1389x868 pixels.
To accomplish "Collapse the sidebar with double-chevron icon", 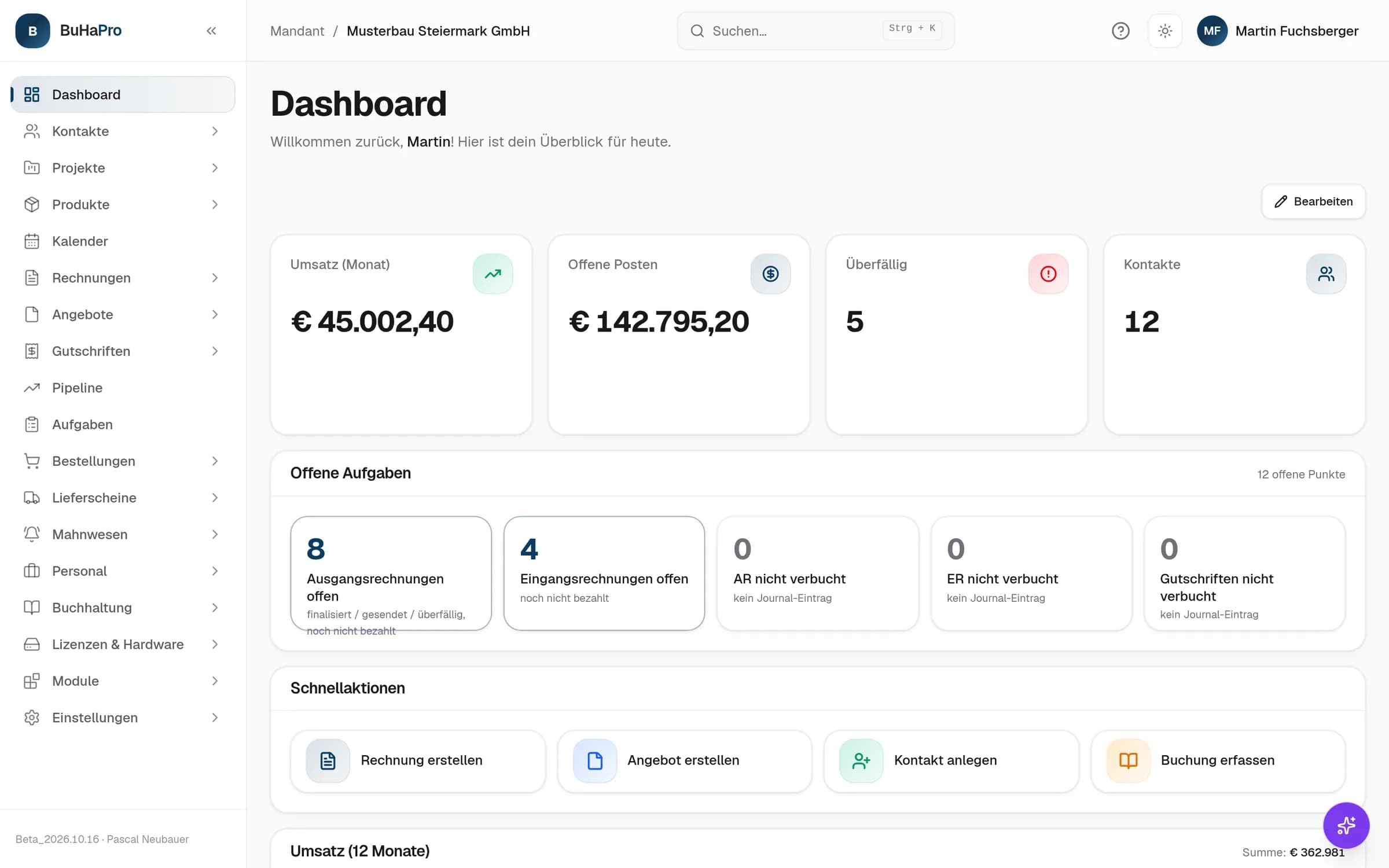I will [x=211, y=31].
